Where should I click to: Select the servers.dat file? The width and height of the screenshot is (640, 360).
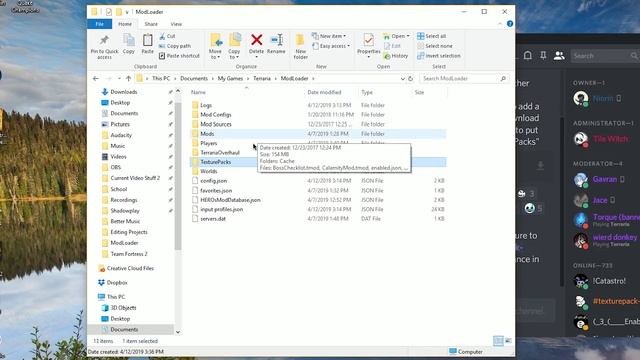pos(213,219)
